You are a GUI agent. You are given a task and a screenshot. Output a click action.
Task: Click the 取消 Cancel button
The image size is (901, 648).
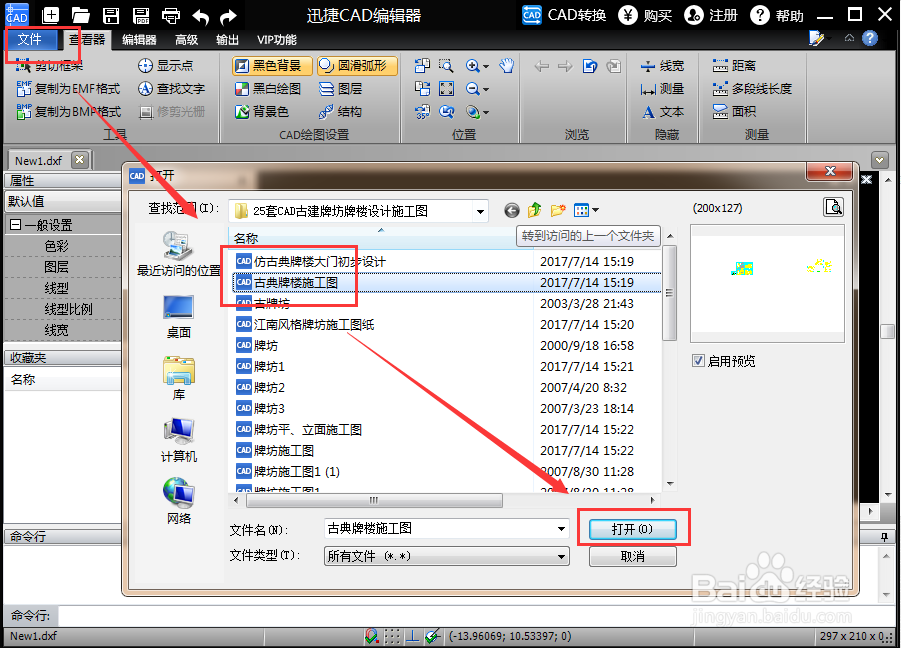pyautogui.click(x=632, y=557)
